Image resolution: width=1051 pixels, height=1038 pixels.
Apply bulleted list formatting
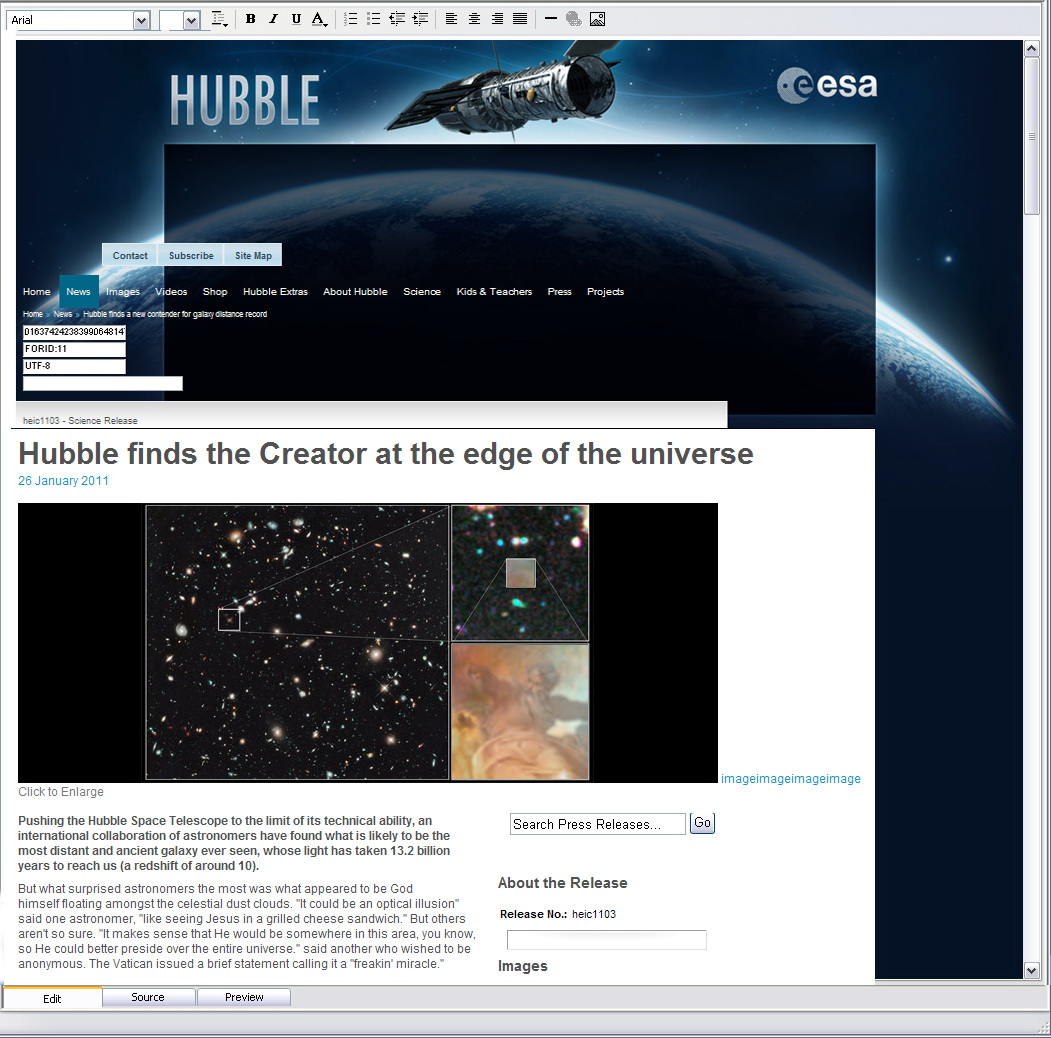coord(373,19)
